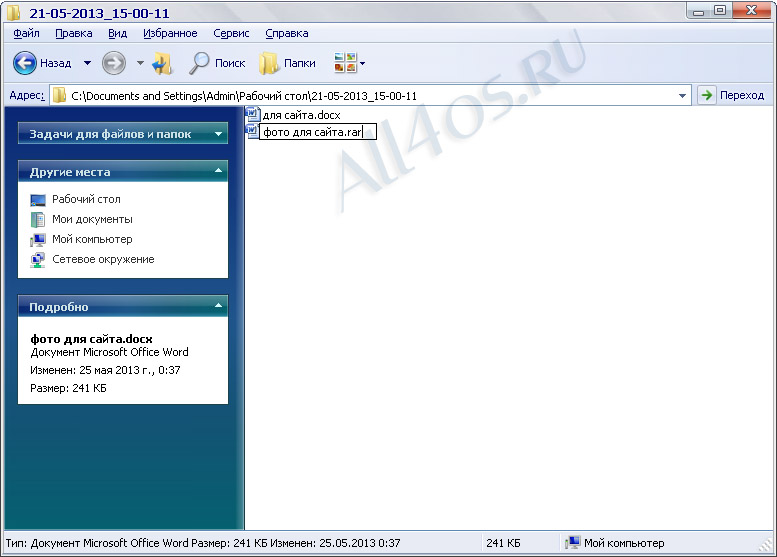Collapse the Подробно details panel
The height and width of the screenshot is (557, 777).
219,306
